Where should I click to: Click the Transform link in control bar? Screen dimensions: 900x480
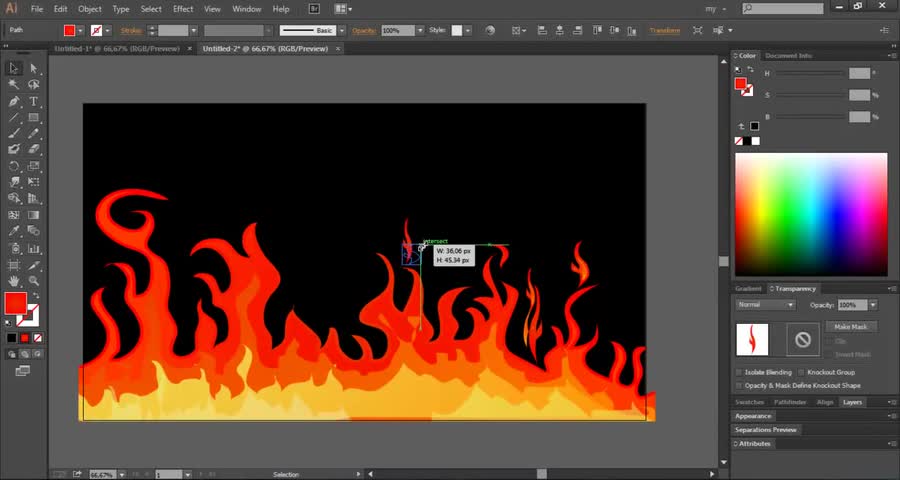(x=665, y=30)
